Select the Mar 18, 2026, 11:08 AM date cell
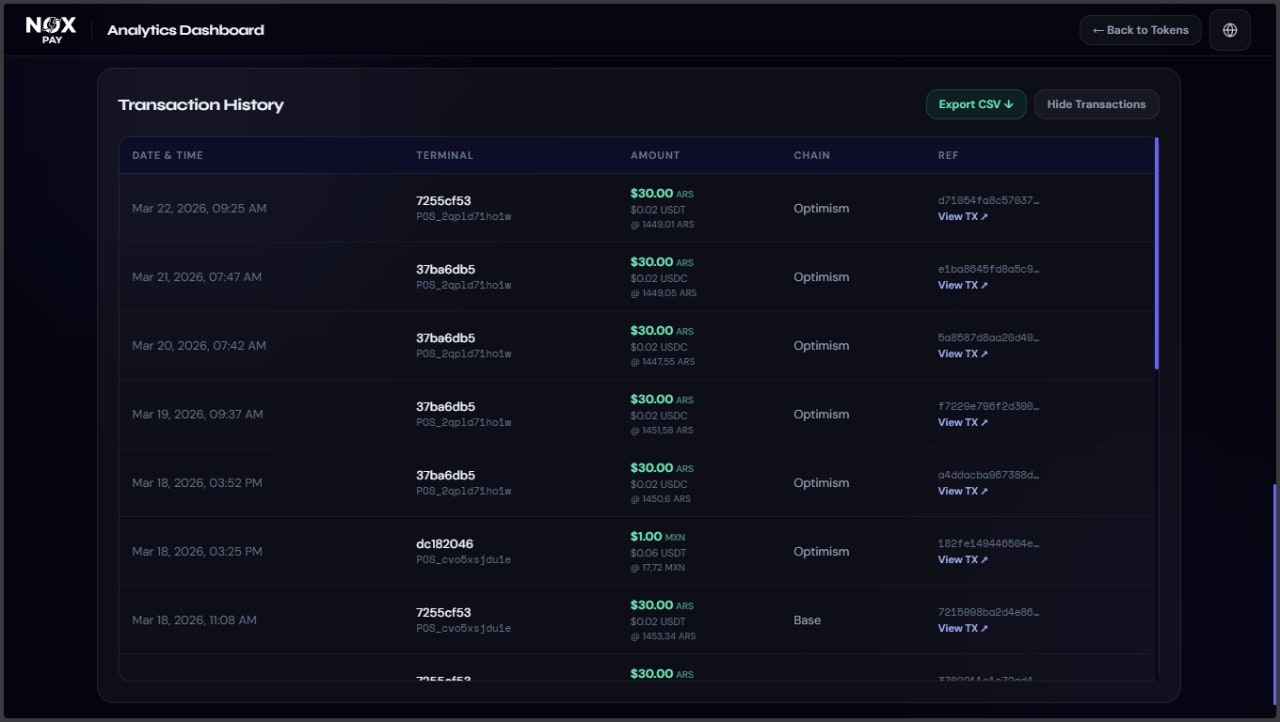The width and height of the screenshot is (1280, 722). coord(194,620)
